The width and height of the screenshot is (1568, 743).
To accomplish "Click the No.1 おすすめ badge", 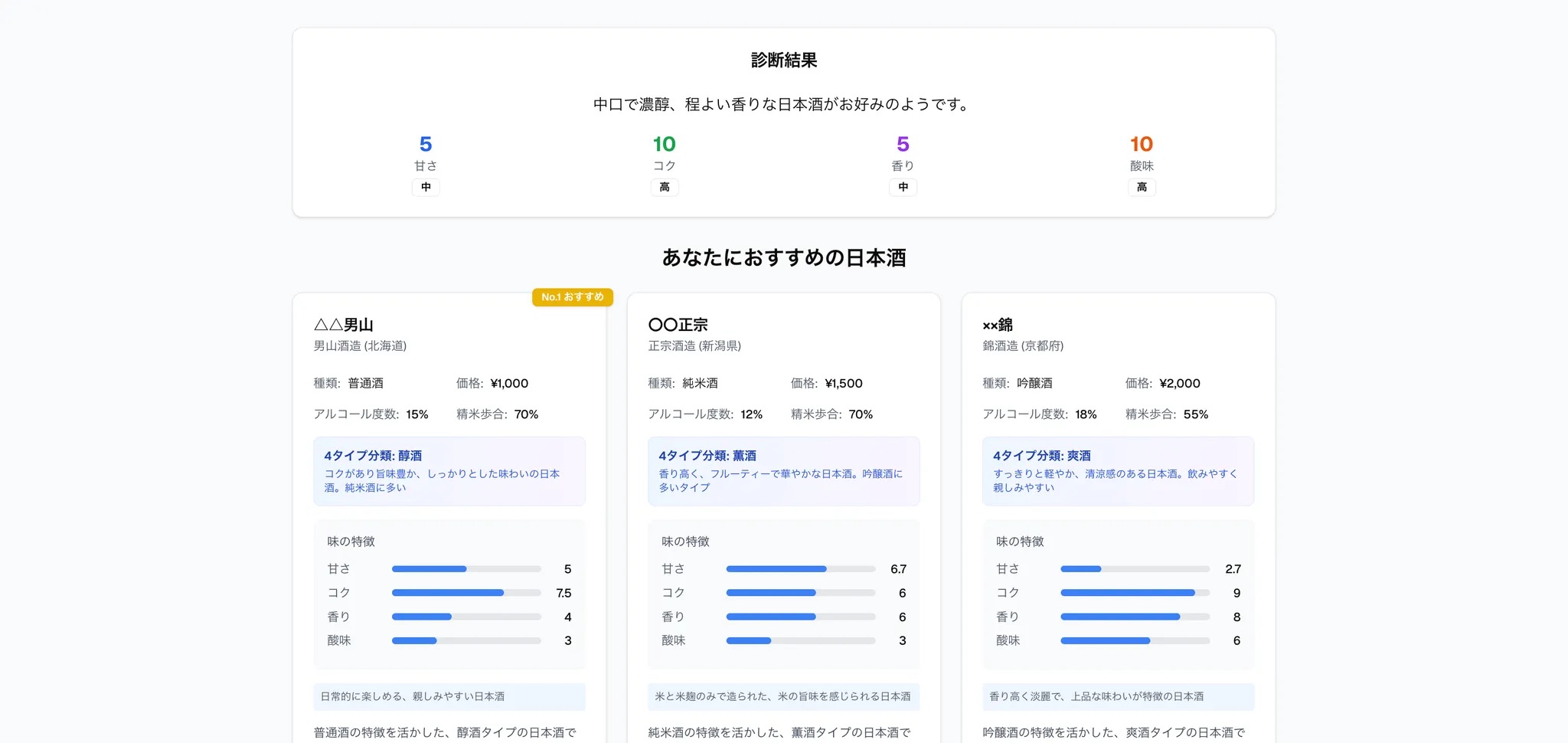I will [x=572, y=297].
